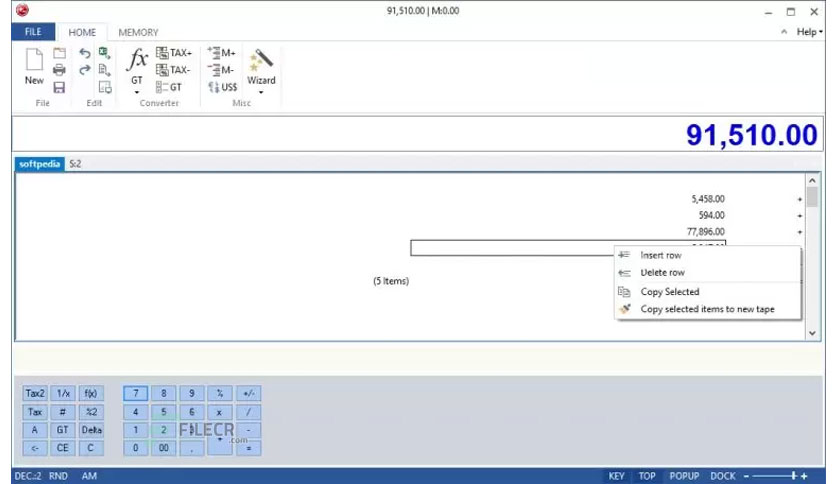Export tape to Excel icon
The width and height of the screenshot is (836, 484).
(104, 53)
